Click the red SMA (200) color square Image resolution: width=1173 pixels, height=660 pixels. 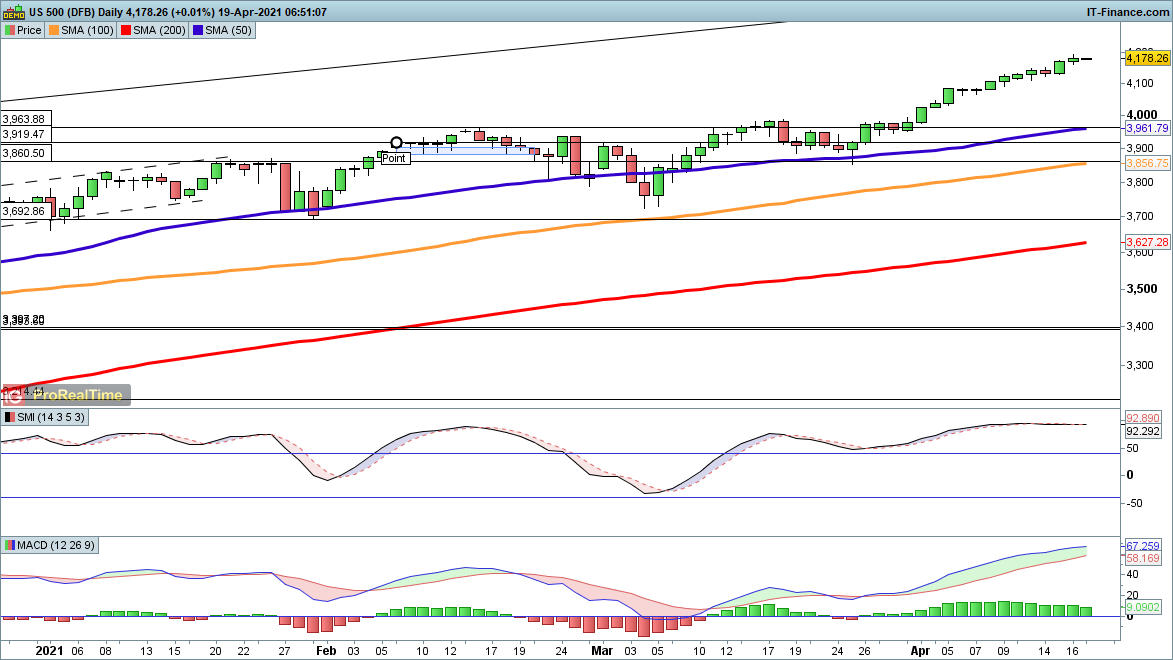pyautogui.click(x=127, y=31)
